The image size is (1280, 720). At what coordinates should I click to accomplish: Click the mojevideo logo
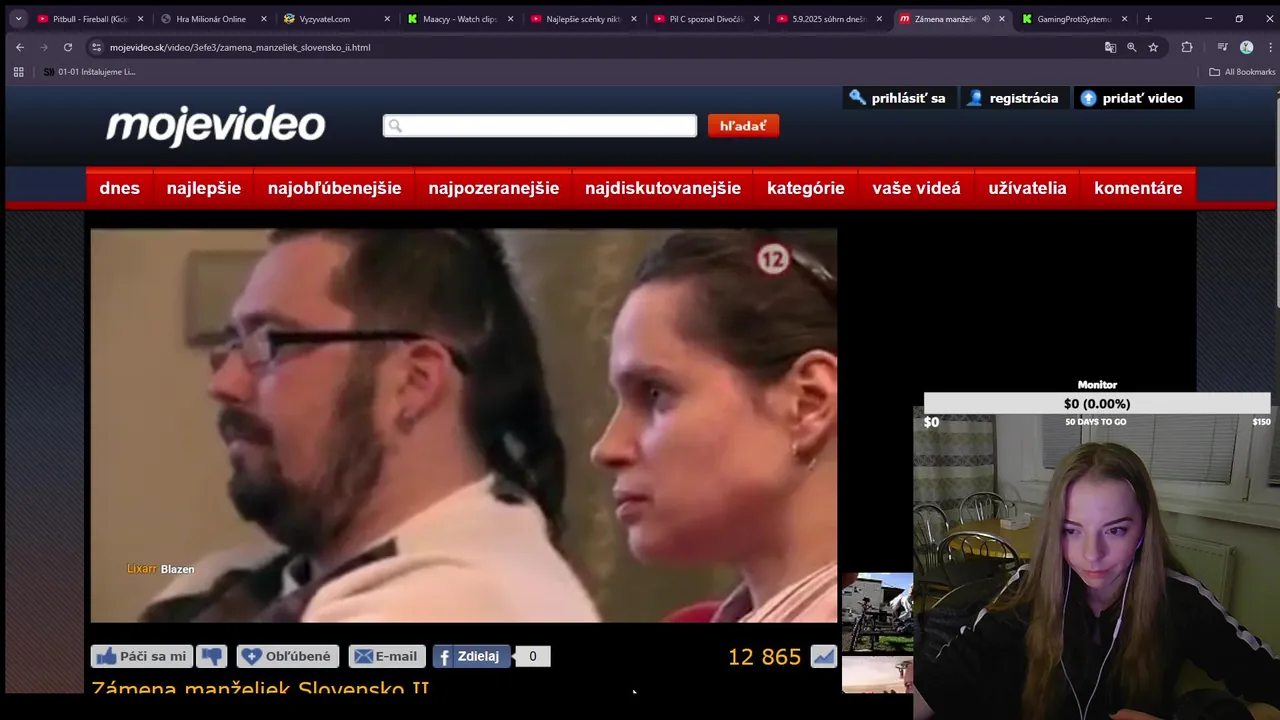(216, 126)
